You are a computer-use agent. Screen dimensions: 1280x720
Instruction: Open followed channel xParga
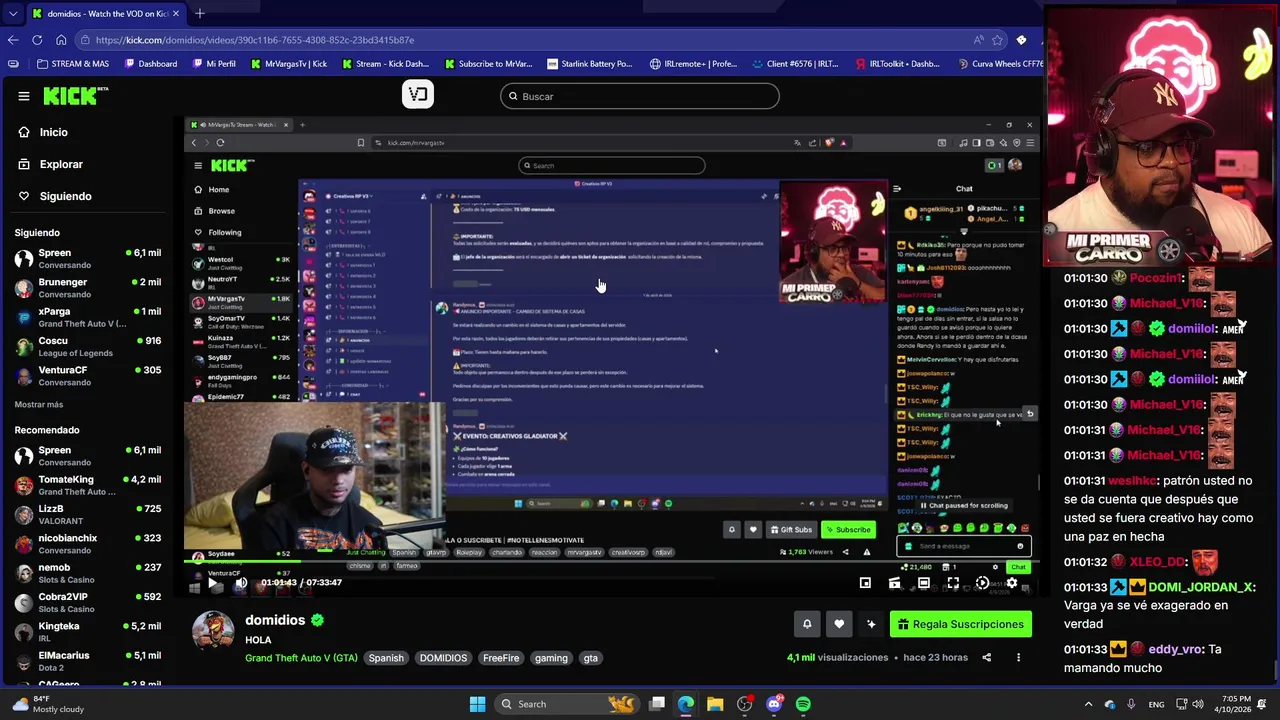pos(88,317)
